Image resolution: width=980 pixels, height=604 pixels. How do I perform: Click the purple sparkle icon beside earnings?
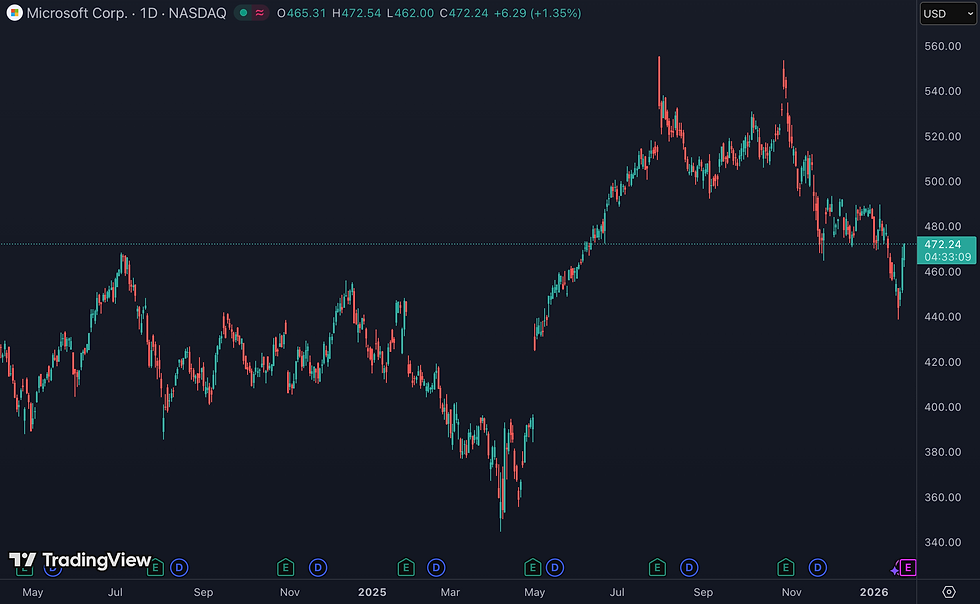tap(895, 570)
